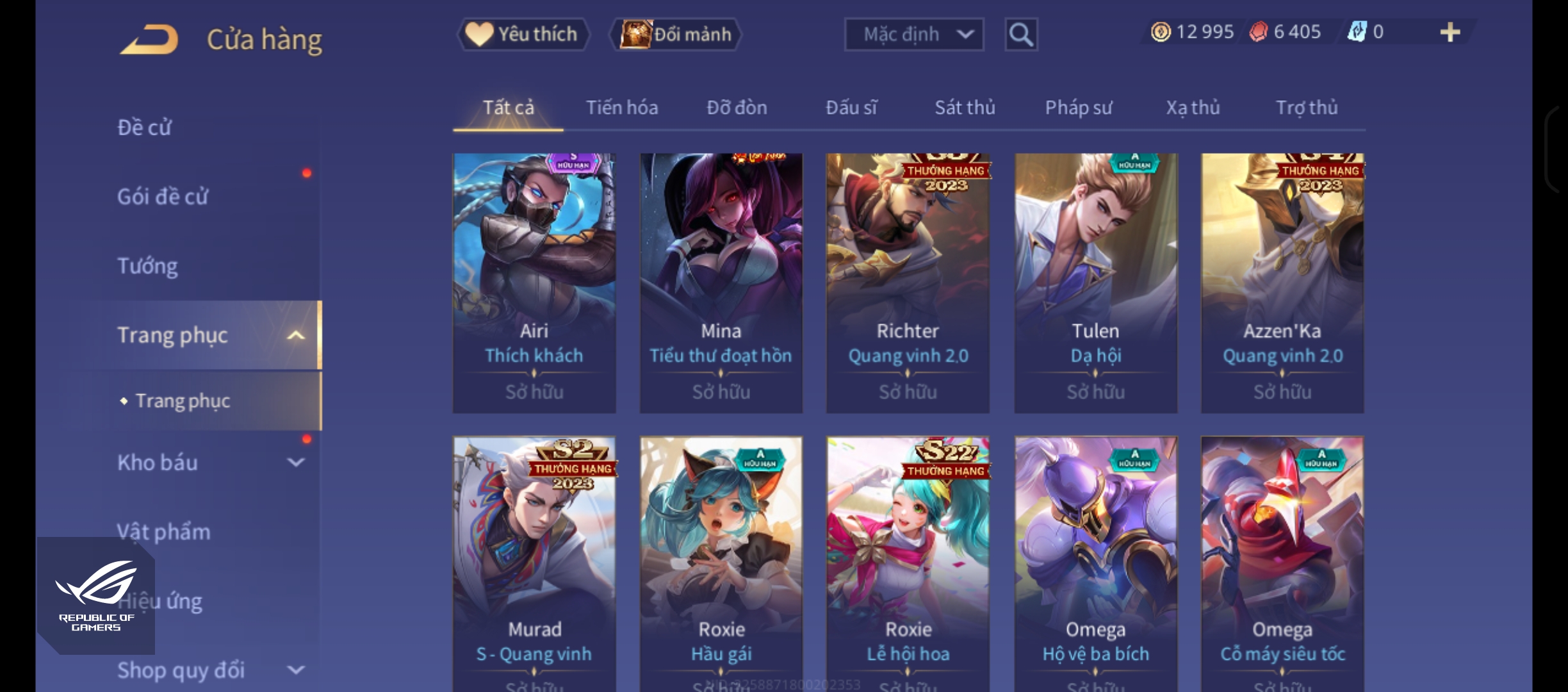1568x692 pixels.
Task: Open the Gói đề cử menu
Action: (x=163, y=196)
